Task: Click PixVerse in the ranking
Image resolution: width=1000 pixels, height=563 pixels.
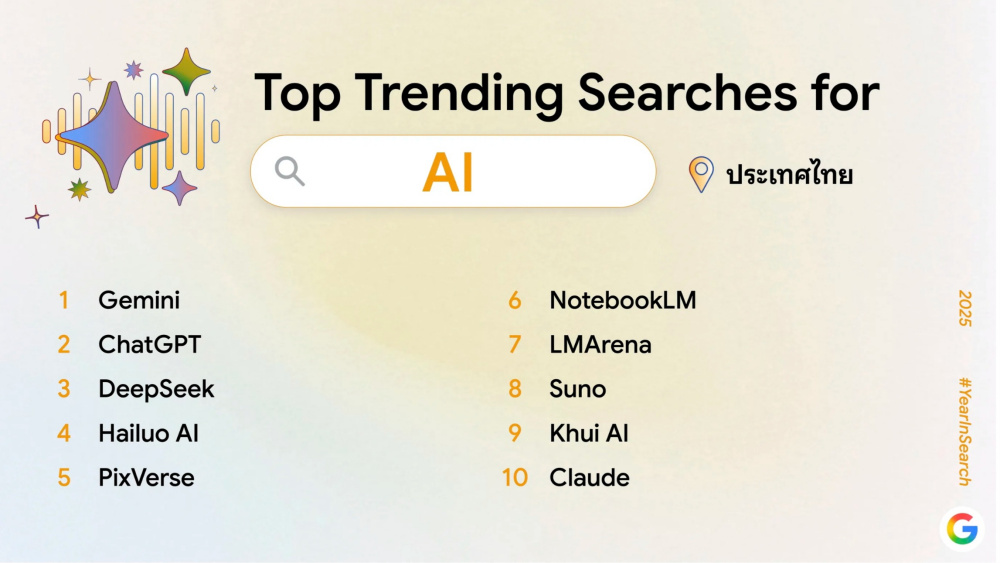Action: coord(146,478)
